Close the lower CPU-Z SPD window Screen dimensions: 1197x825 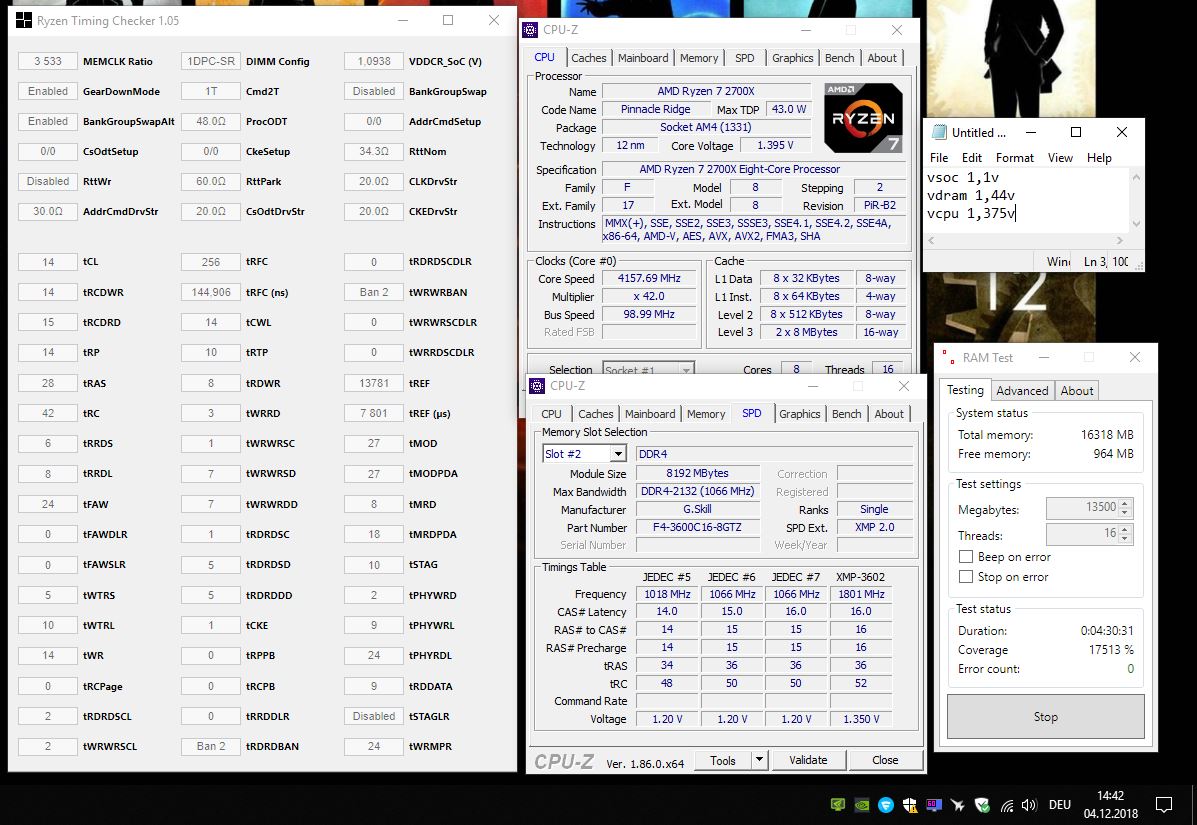(x=904, y=385)
